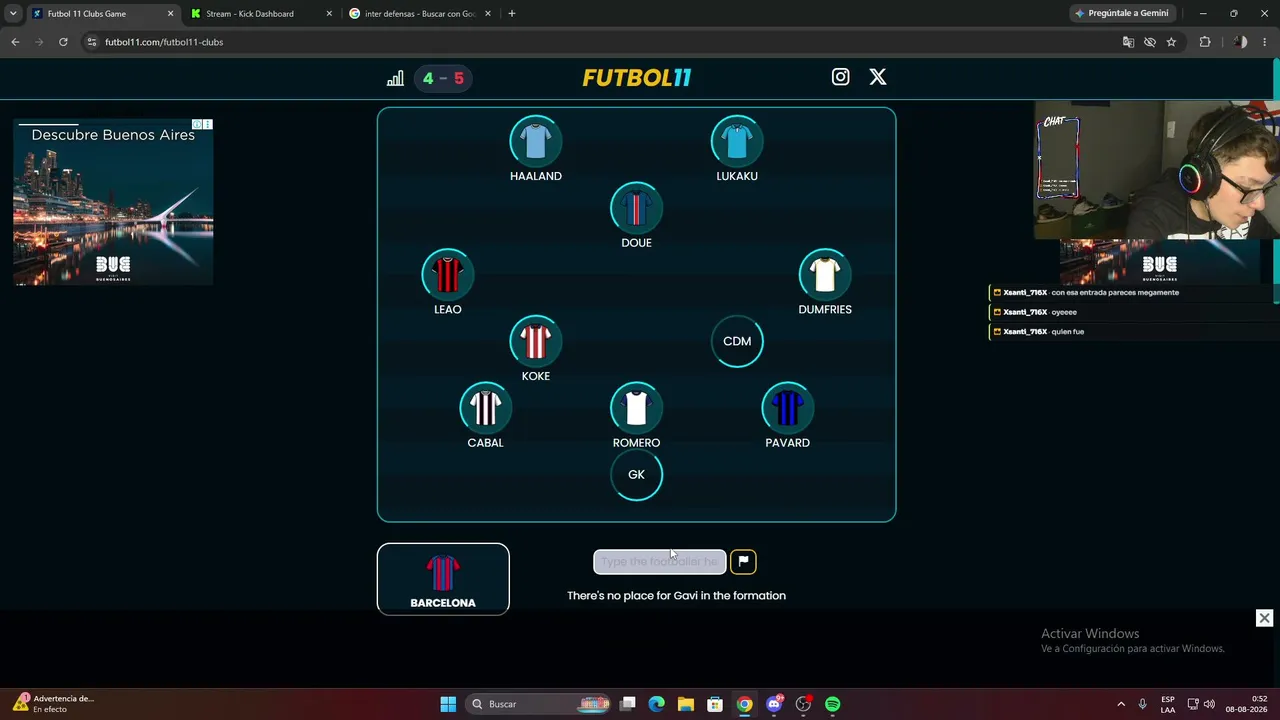
Task: Select Dumfries' cream shirt
Action: tap(825, 275)
